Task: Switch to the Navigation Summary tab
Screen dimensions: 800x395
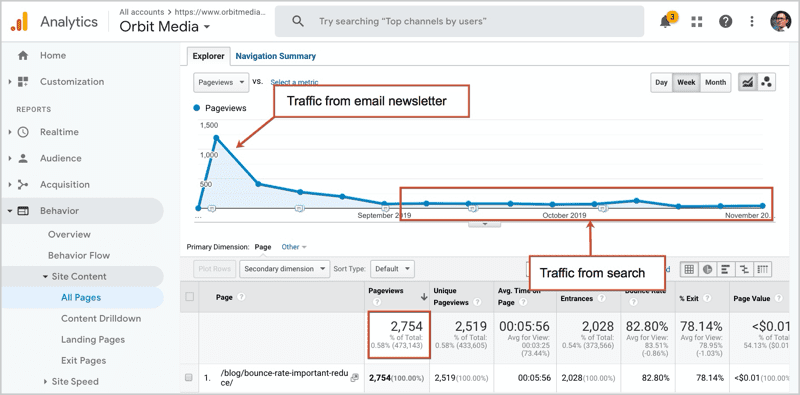Action: 276,56
